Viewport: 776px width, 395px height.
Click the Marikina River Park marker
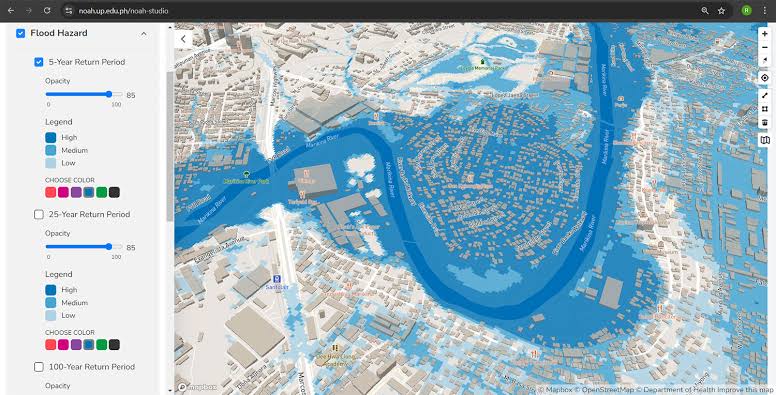(246, 174)
